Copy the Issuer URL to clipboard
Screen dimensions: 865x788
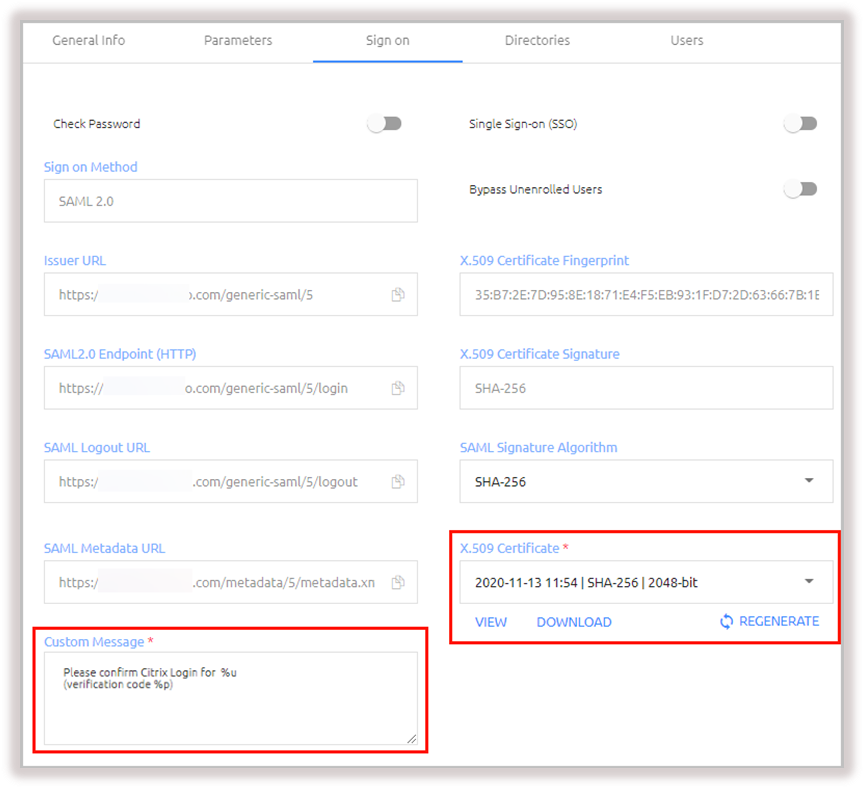[x=398, y=295]
